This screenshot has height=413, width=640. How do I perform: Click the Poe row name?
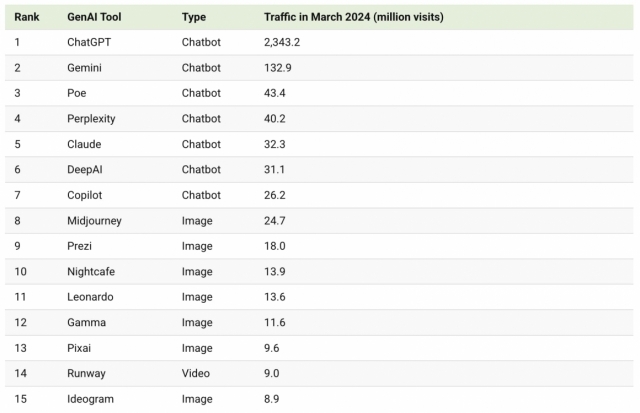[76, 93]
